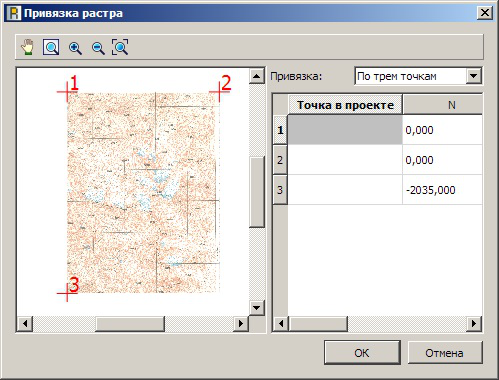This screenshot has width=499, height=380.
Task: Click the Отмена button
Action: coord(444,353)
